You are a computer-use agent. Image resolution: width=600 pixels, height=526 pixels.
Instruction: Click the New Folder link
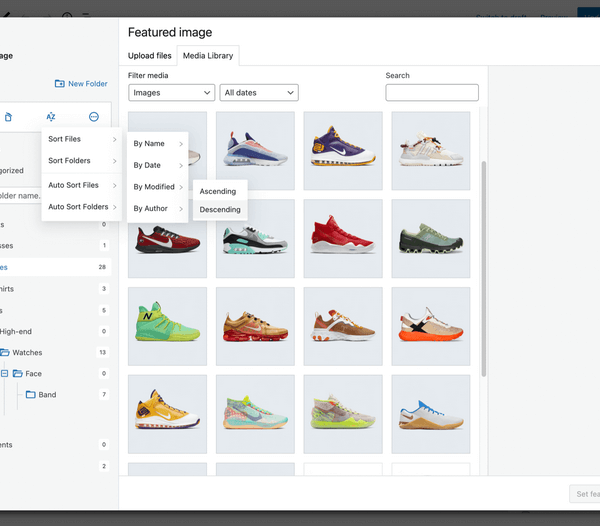(x=81, y=83)
